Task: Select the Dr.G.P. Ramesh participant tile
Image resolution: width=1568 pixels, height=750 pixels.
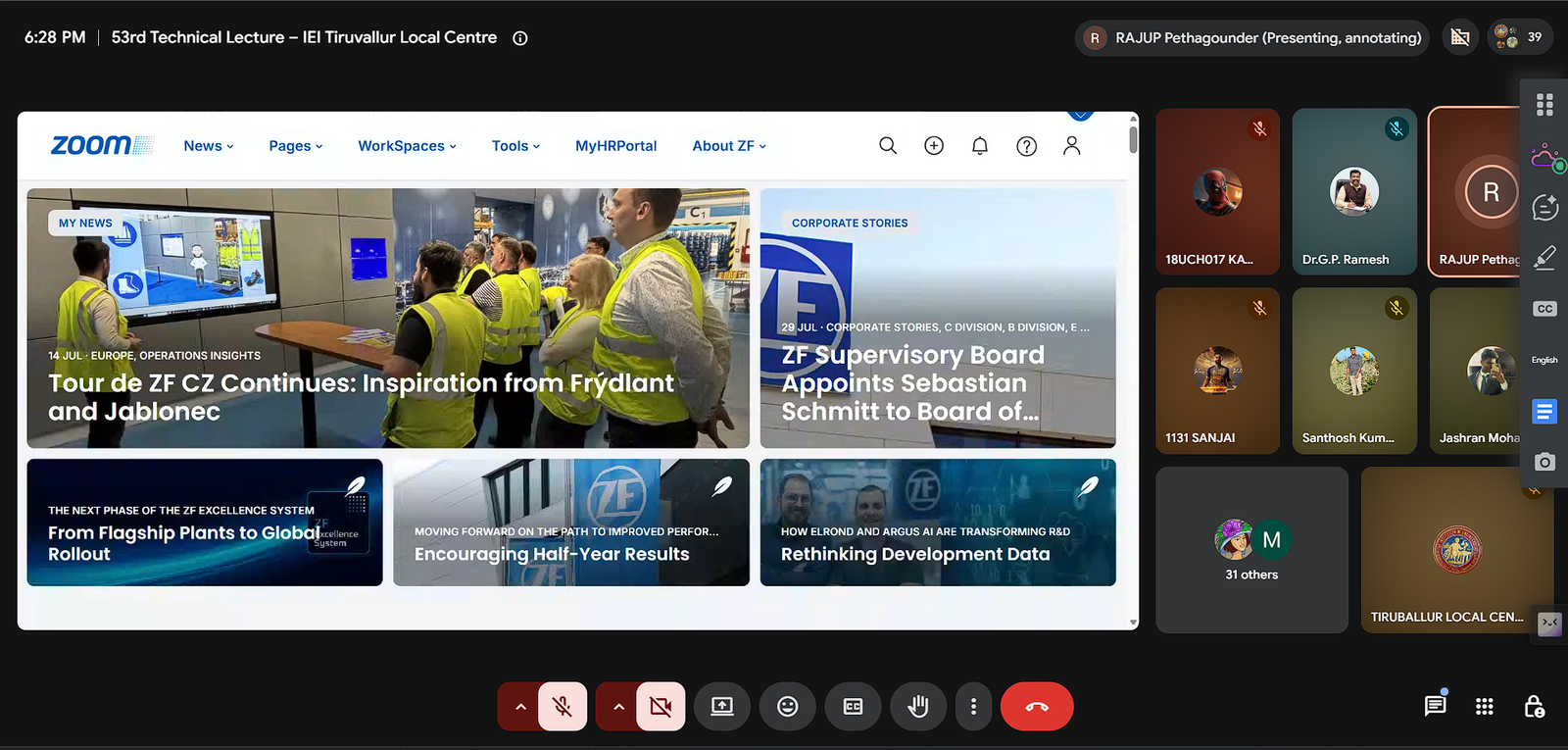Action: (1354, 192)
